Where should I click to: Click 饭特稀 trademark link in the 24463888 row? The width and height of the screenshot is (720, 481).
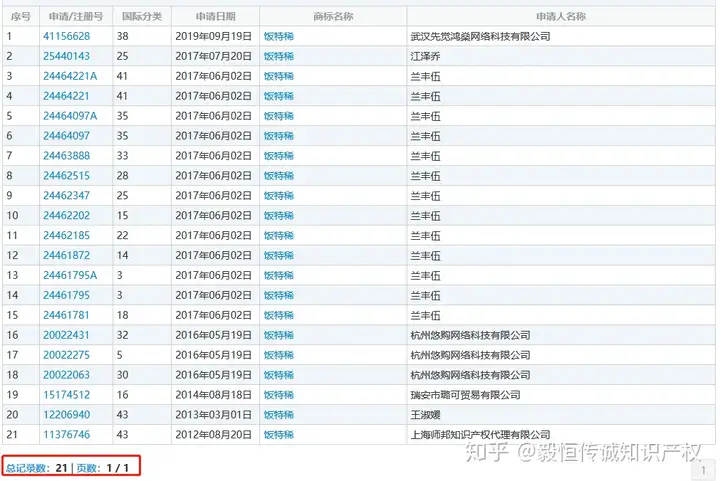pyautogui.click(x=279, y=156)
